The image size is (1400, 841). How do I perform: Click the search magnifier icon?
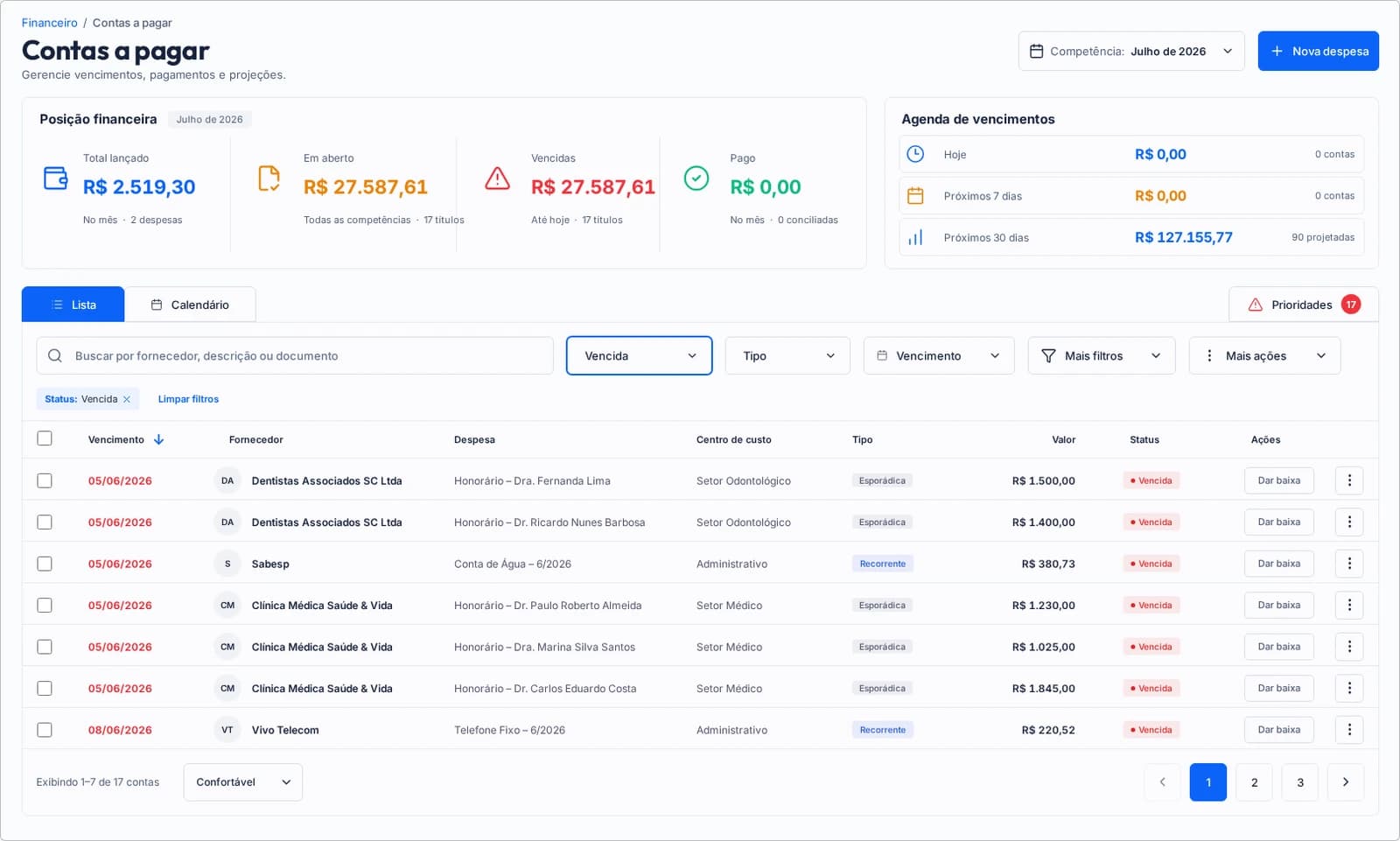pyautogui.click(x=55, y=355)
